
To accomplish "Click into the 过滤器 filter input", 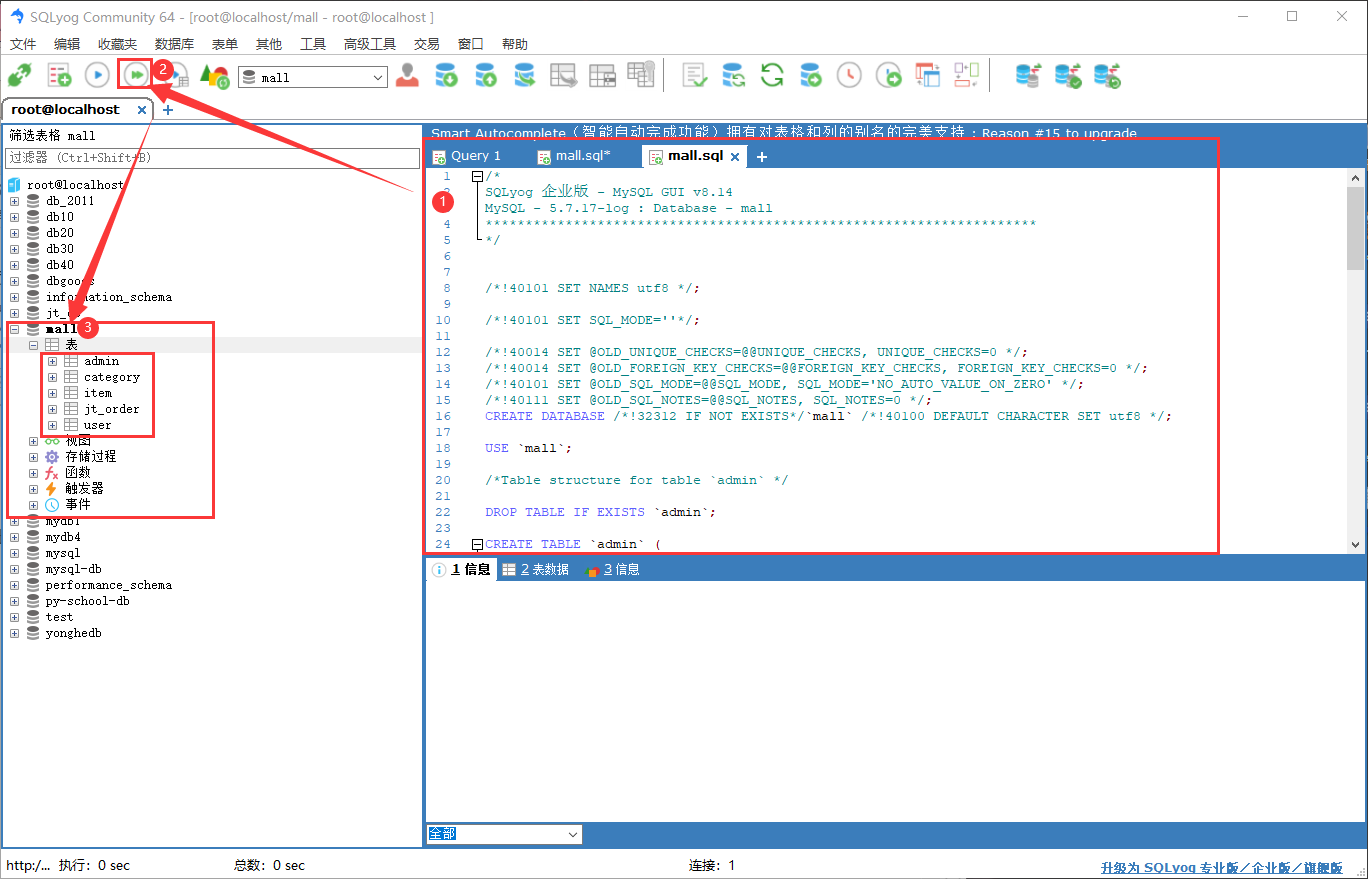I will tap(212, 158).
